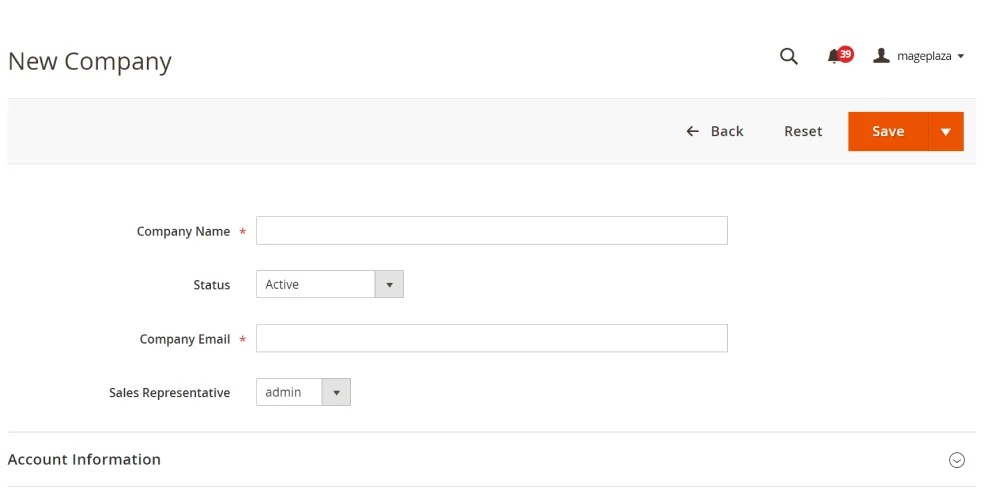This screenshot has width=1000, height=500.
Task: Click the search magnifier icon
Action: [788, 56]
